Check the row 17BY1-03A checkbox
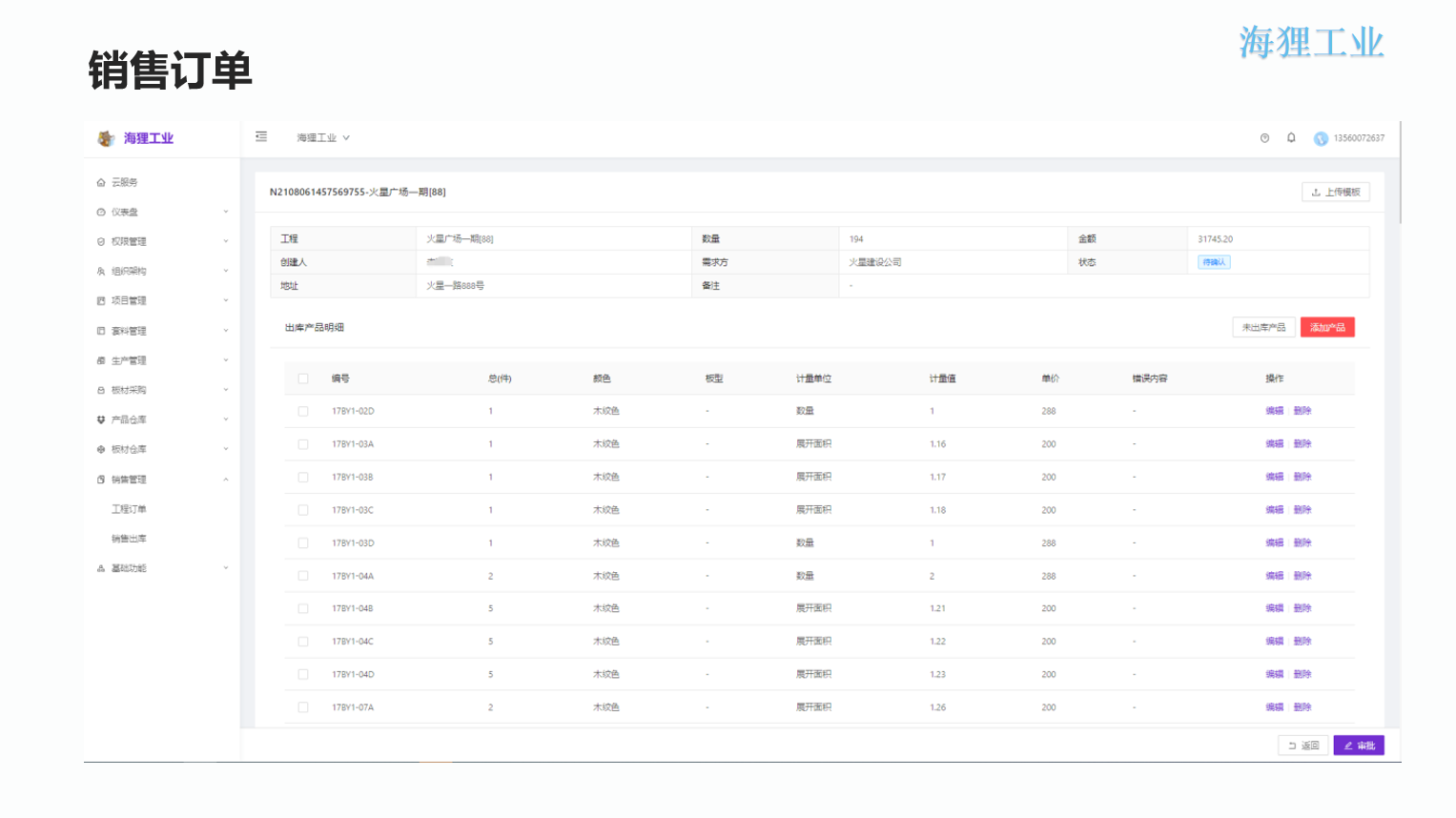This screenshot has height=818, width=1456. tap(303, 444)
